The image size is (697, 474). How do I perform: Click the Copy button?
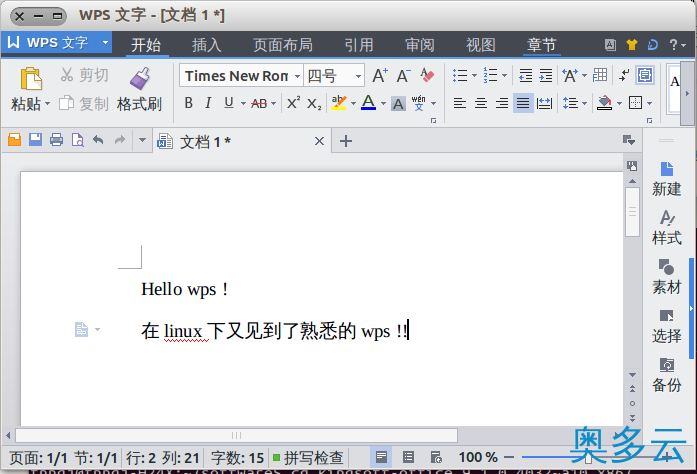coord(84,104)
